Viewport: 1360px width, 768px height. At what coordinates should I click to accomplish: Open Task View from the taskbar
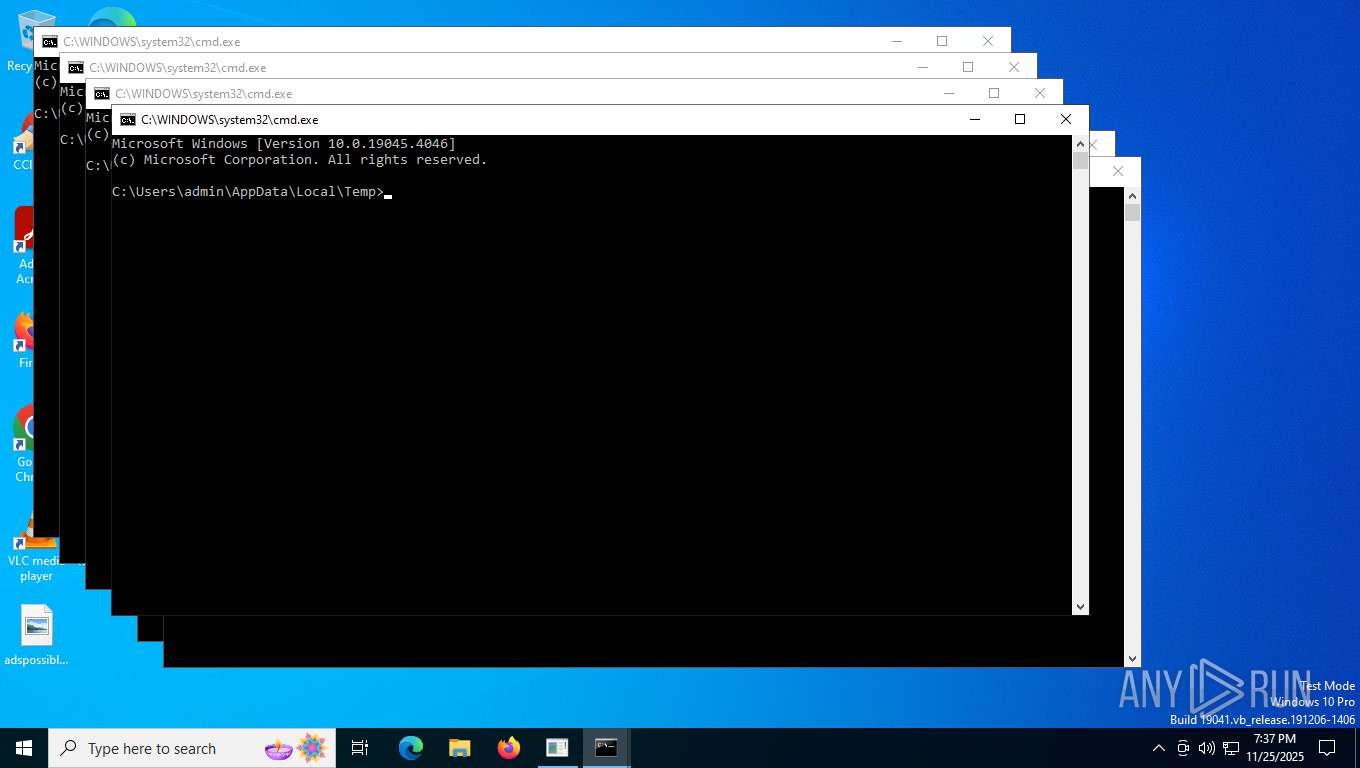[x=360, y=748]
